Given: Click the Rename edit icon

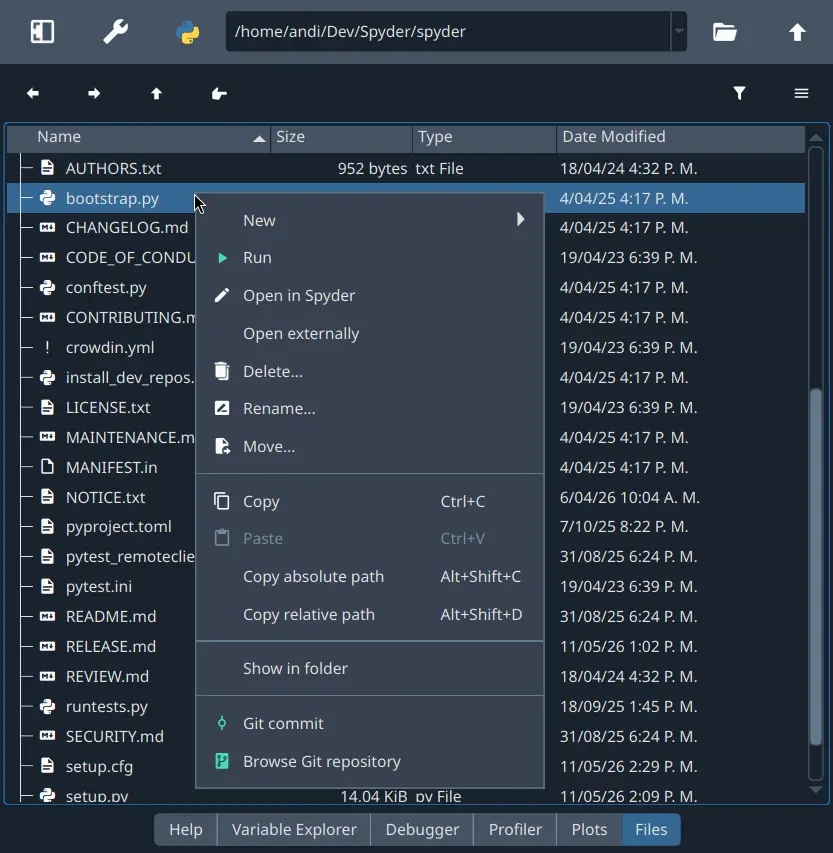Looking at the screenshot, I should [x=222, y=408].
